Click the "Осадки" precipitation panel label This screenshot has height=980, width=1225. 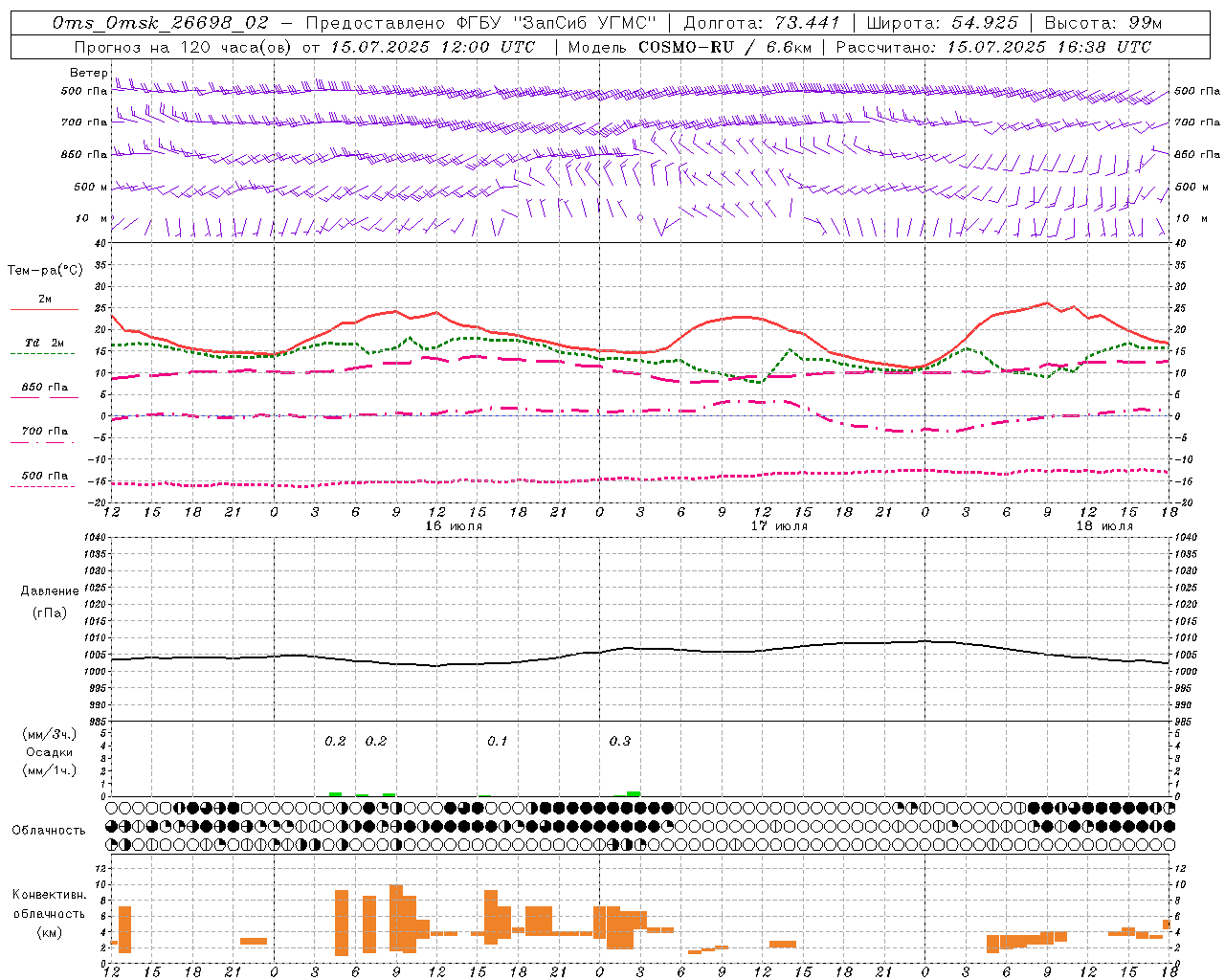[50, 752]
